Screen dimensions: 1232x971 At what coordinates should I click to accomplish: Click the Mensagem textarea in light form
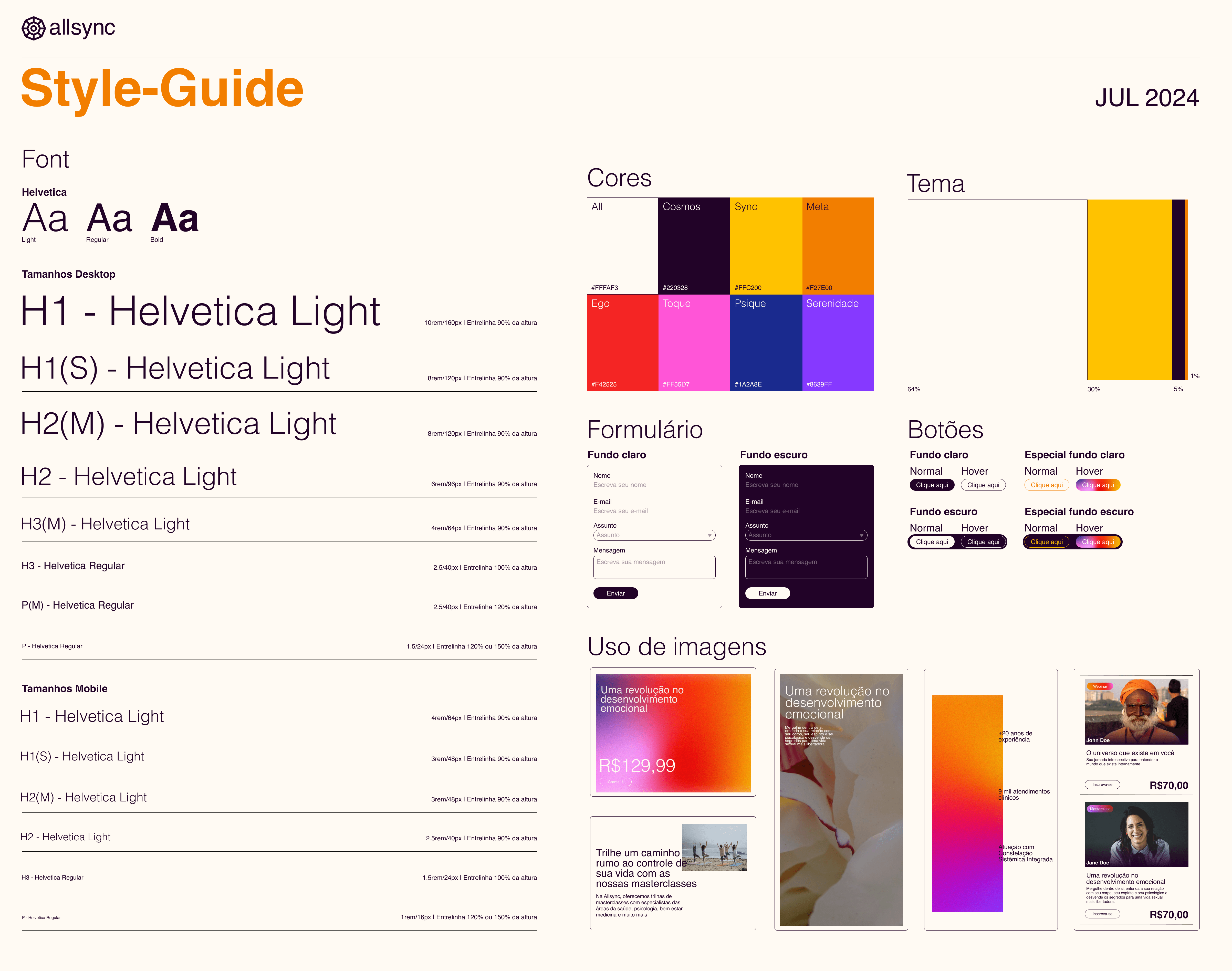click(x=654, y=567)
